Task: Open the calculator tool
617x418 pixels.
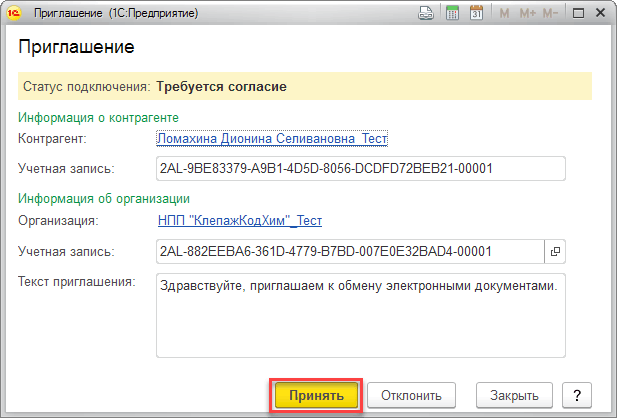Action: (452, 13)
